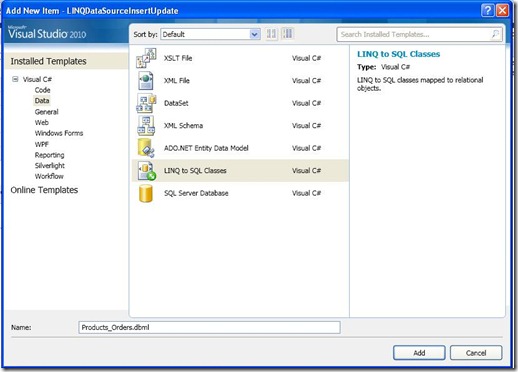Select the General category
Screen dimensions: 518x372
47,112
